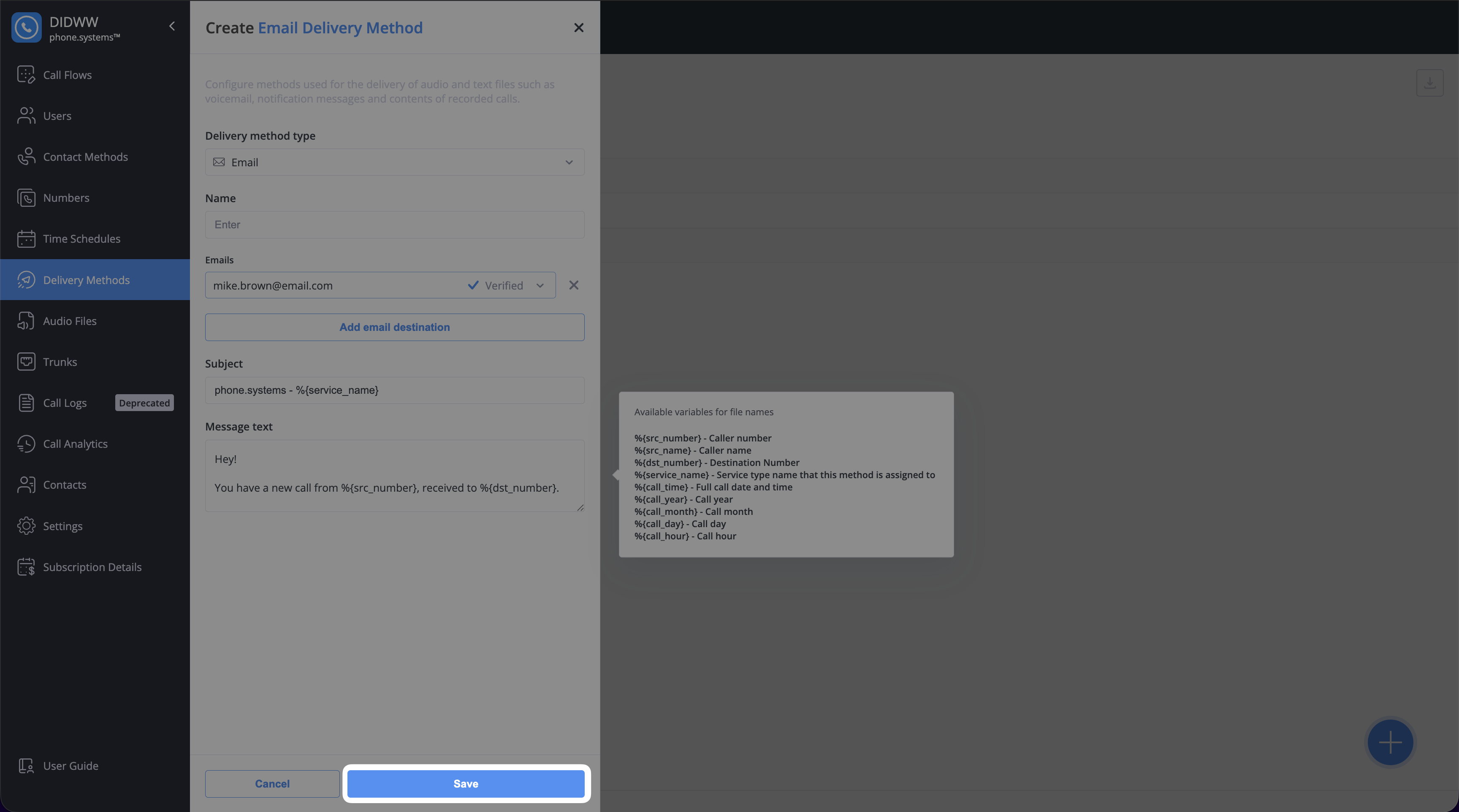Collapse the sidebar with the chevron arrow
Viewport: 1459px width, 812px height.
pos(172,26)
